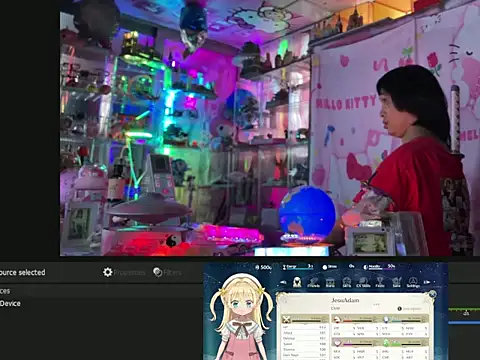Click the left arrow of the game menu
Image resolution: width=480 pixels, height=360 pixels.
coord(283,282)
